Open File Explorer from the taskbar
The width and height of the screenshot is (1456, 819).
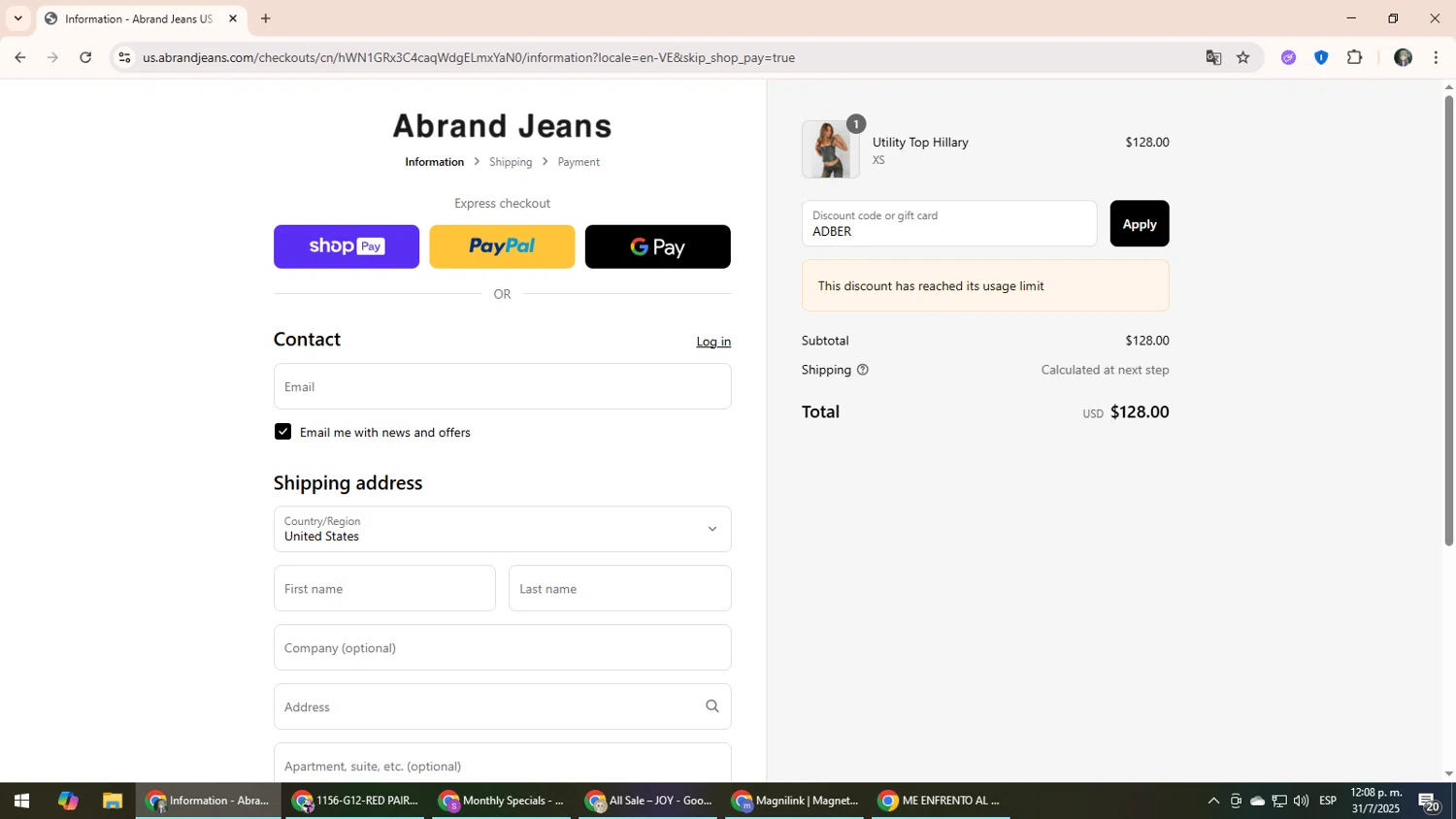point(113,801)
